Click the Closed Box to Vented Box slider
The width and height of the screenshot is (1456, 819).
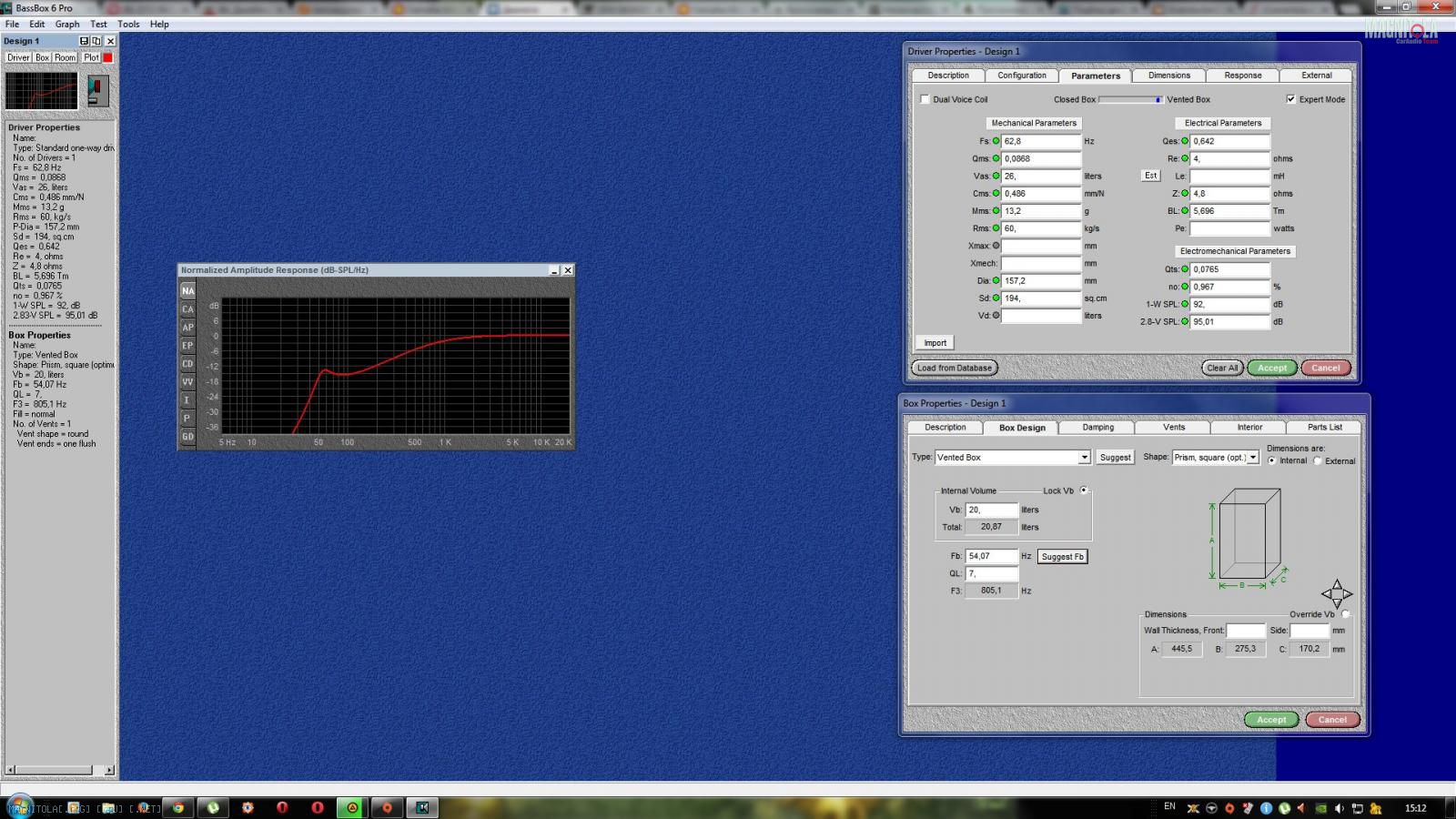1130,99
